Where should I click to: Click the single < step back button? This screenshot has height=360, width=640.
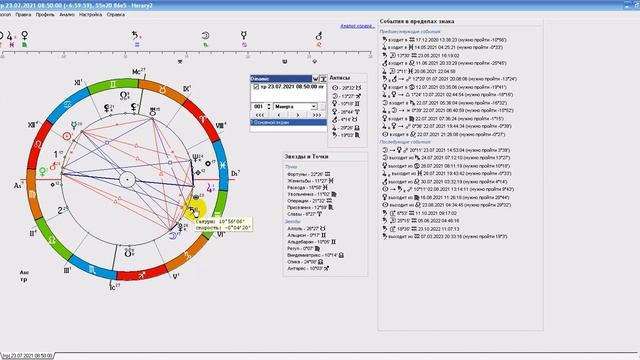pos(279,115)
